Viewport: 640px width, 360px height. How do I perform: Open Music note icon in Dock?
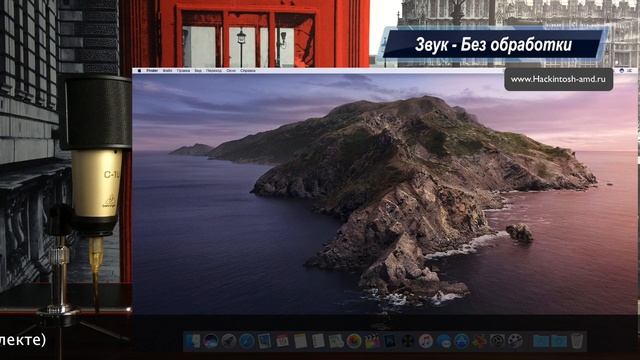[x=425, y=341]
